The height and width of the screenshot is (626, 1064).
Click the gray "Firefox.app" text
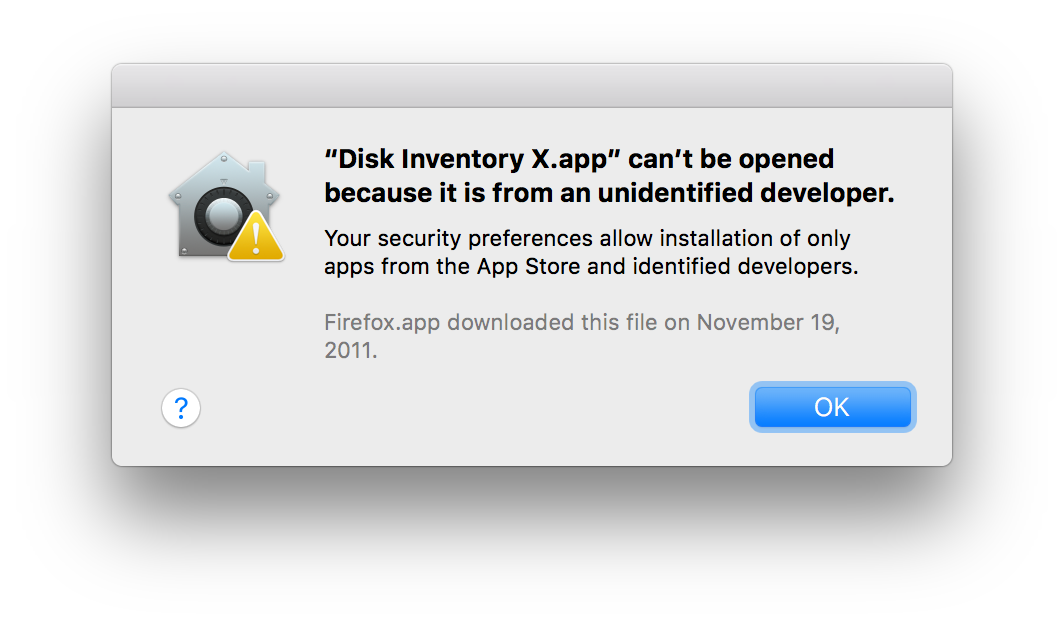[x=382, y=322]
